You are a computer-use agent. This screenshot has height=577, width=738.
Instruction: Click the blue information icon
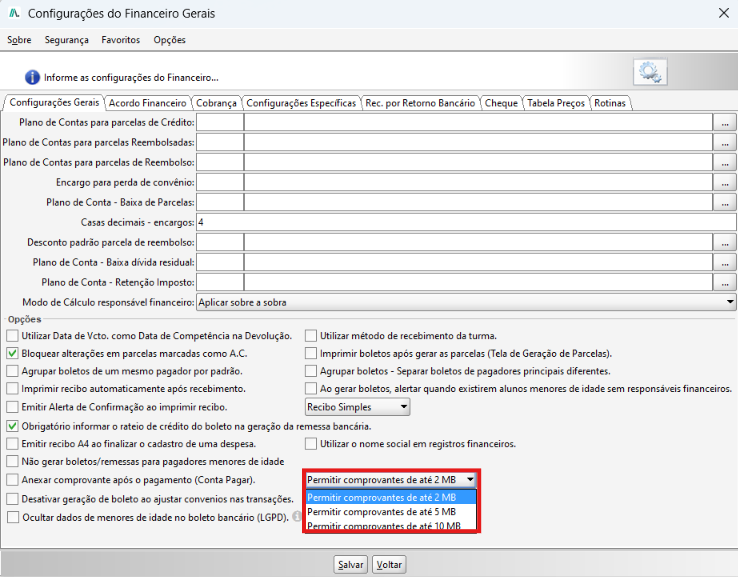(x=32, y=77)
